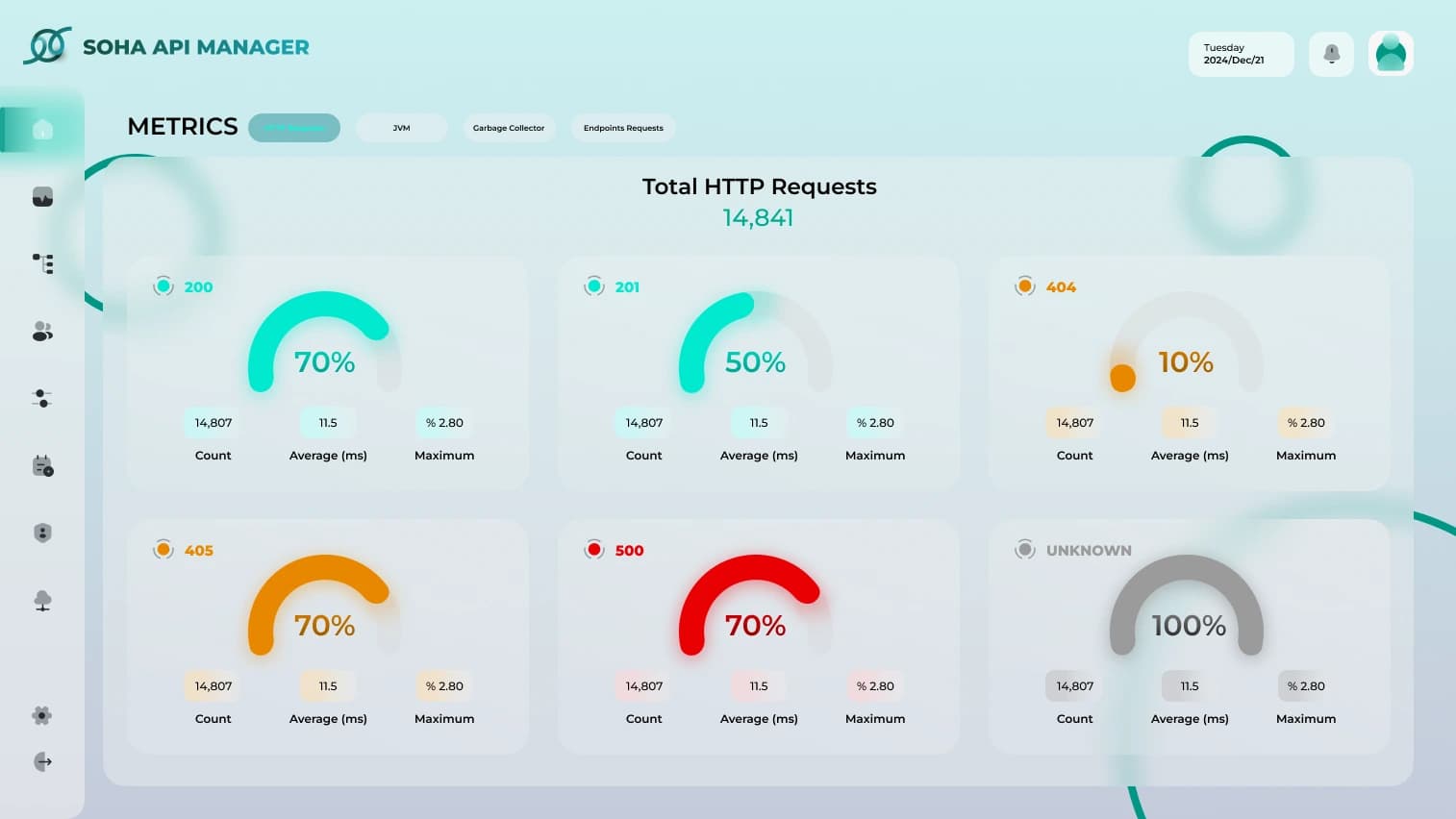Click the Total HTTP Requests heading
Viewport: 1456px width, 819px height.
[760, 186]
